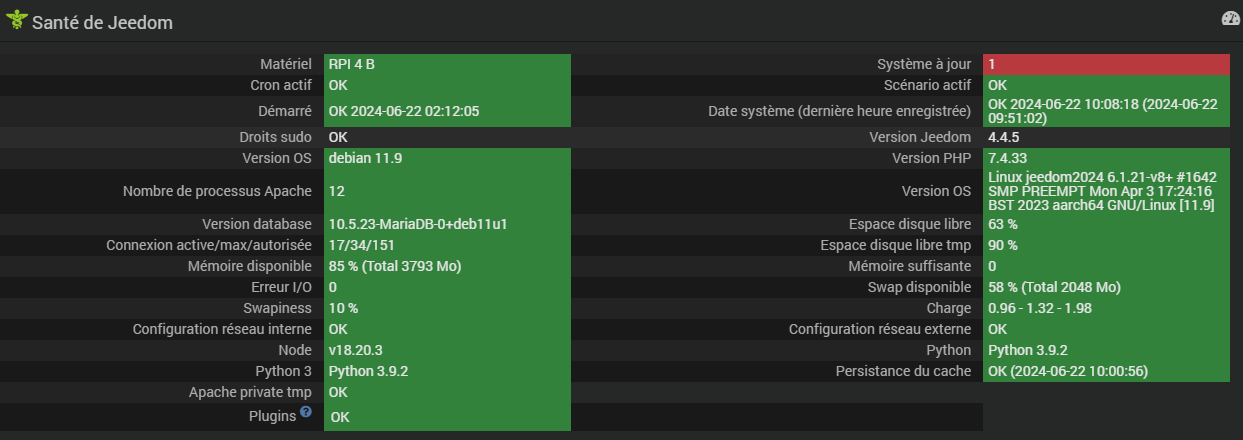This screenshot has width=1243, height=440.
Task: Click the 'Espace disque libre tmp' label
Action: (x=896, y=245)
